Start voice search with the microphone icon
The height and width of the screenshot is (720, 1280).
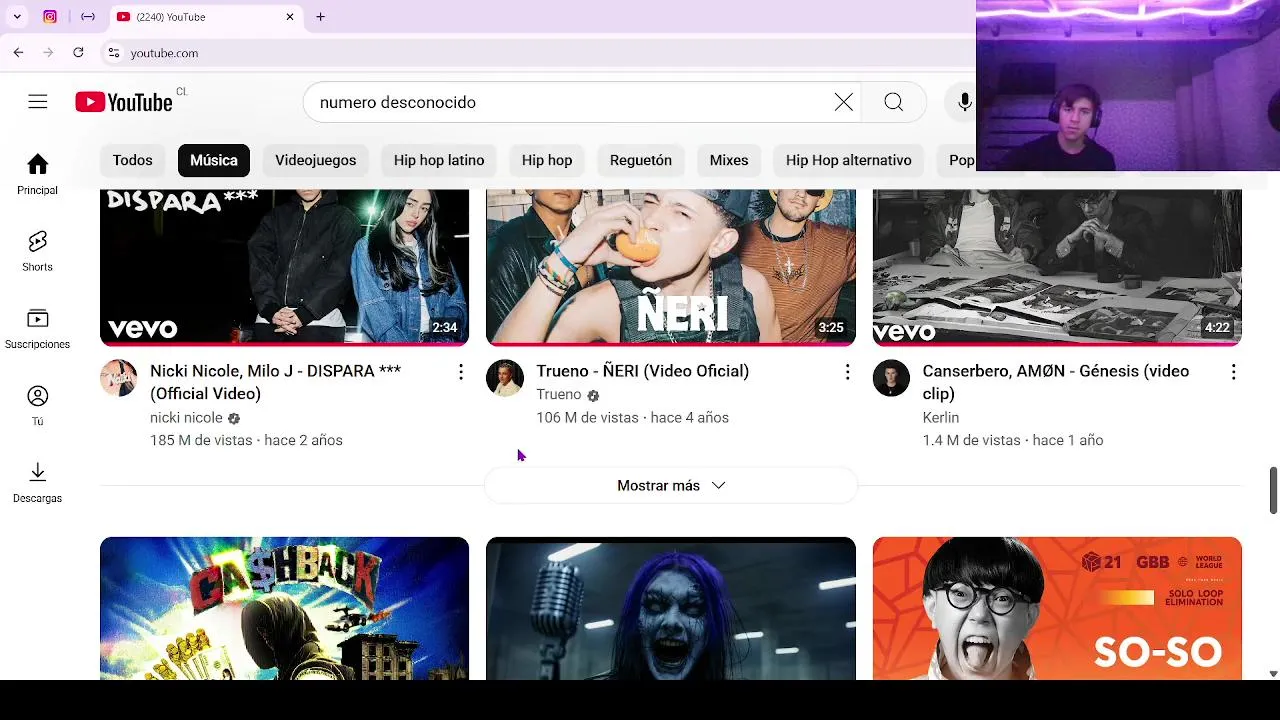(965, 102)
